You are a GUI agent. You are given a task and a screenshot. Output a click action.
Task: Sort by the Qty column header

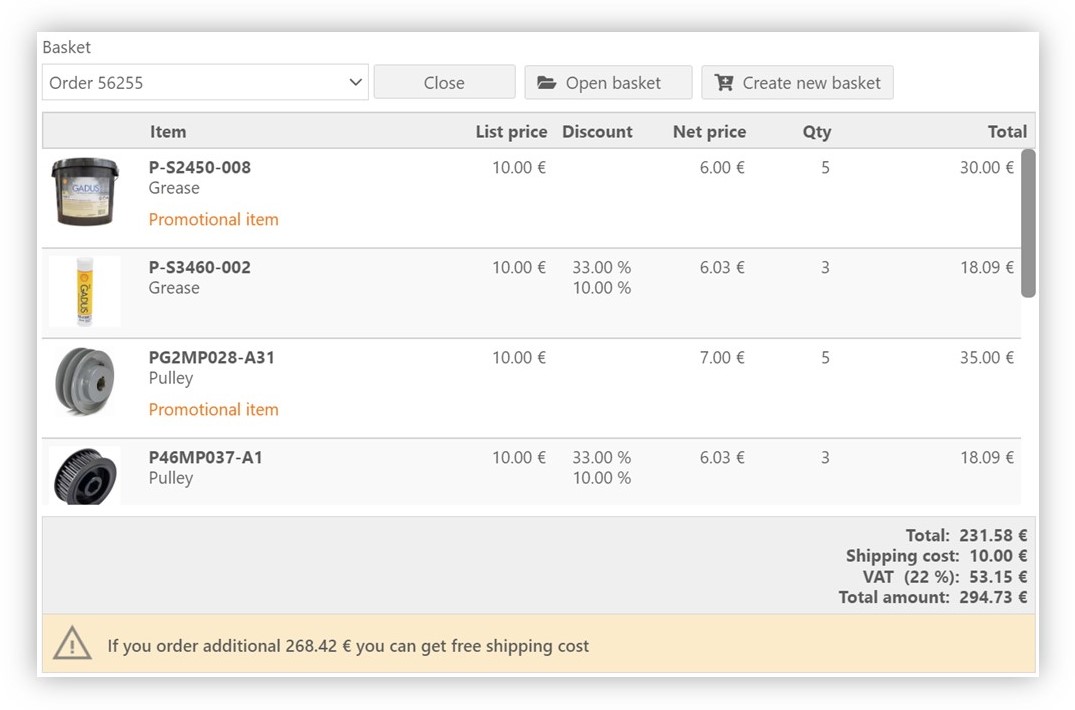click(816, 131)
